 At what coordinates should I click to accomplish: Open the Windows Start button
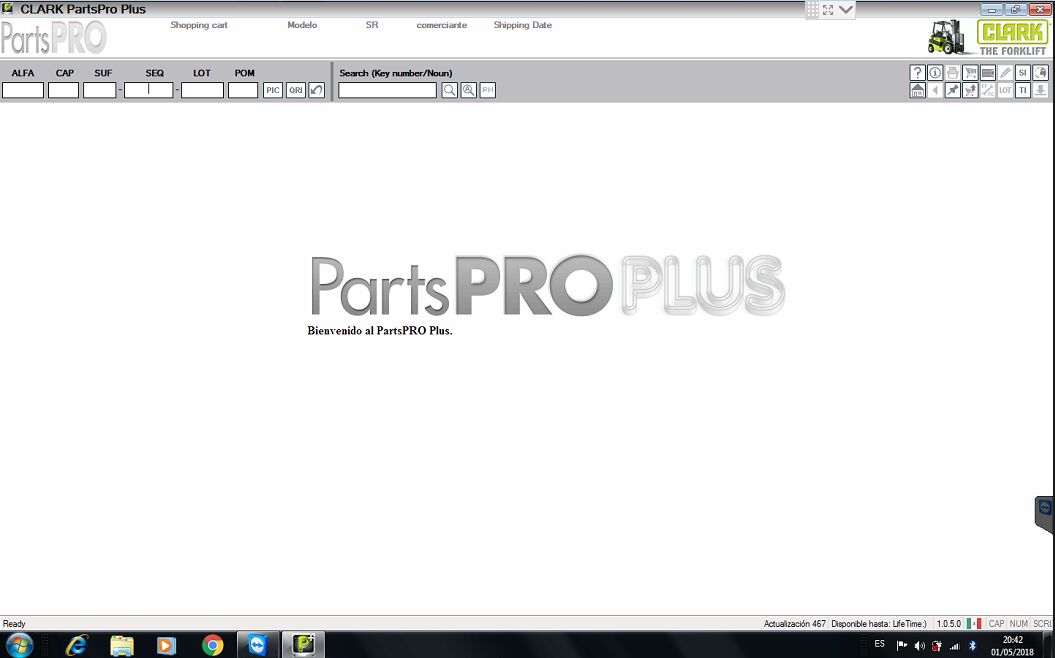click(18, 645)
